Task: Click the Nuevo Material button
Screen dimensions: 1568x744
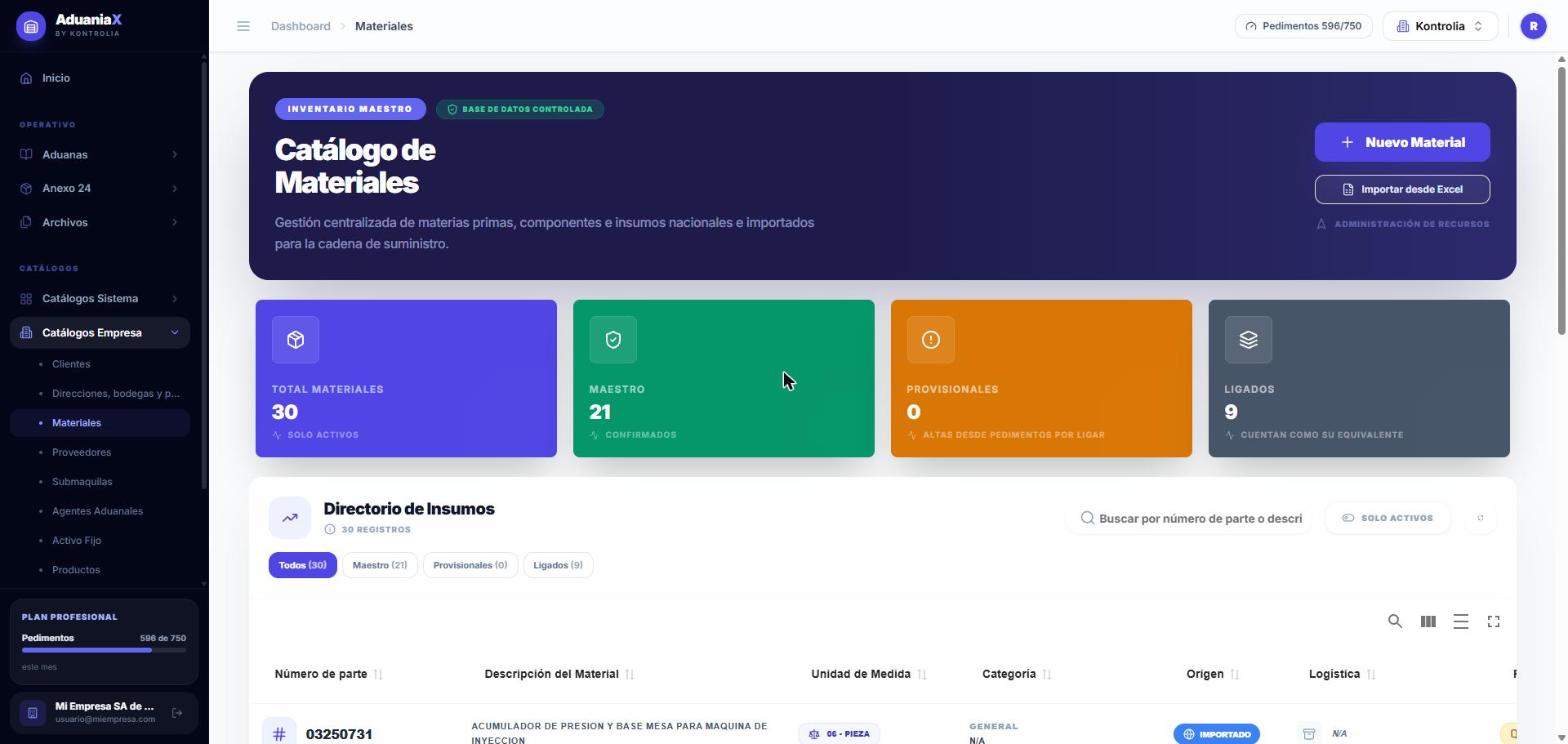Action: click(x=1402, y=142)
